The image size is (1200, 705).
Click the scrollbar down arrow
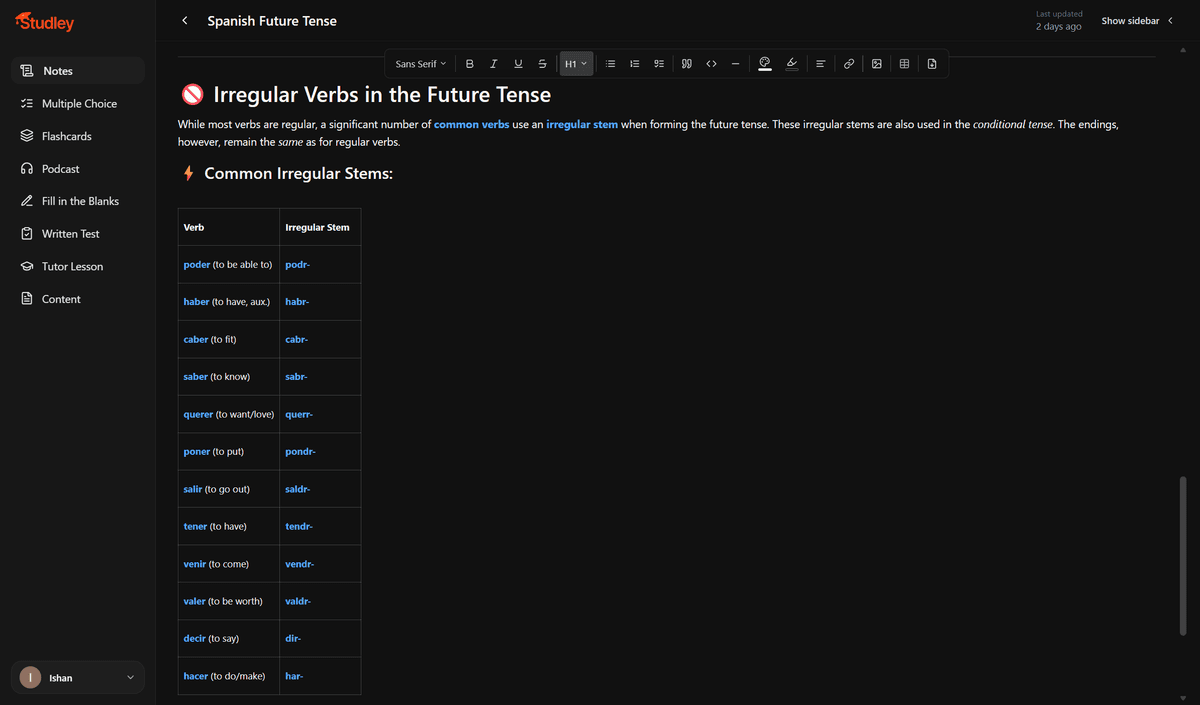tap(1184, 697)
